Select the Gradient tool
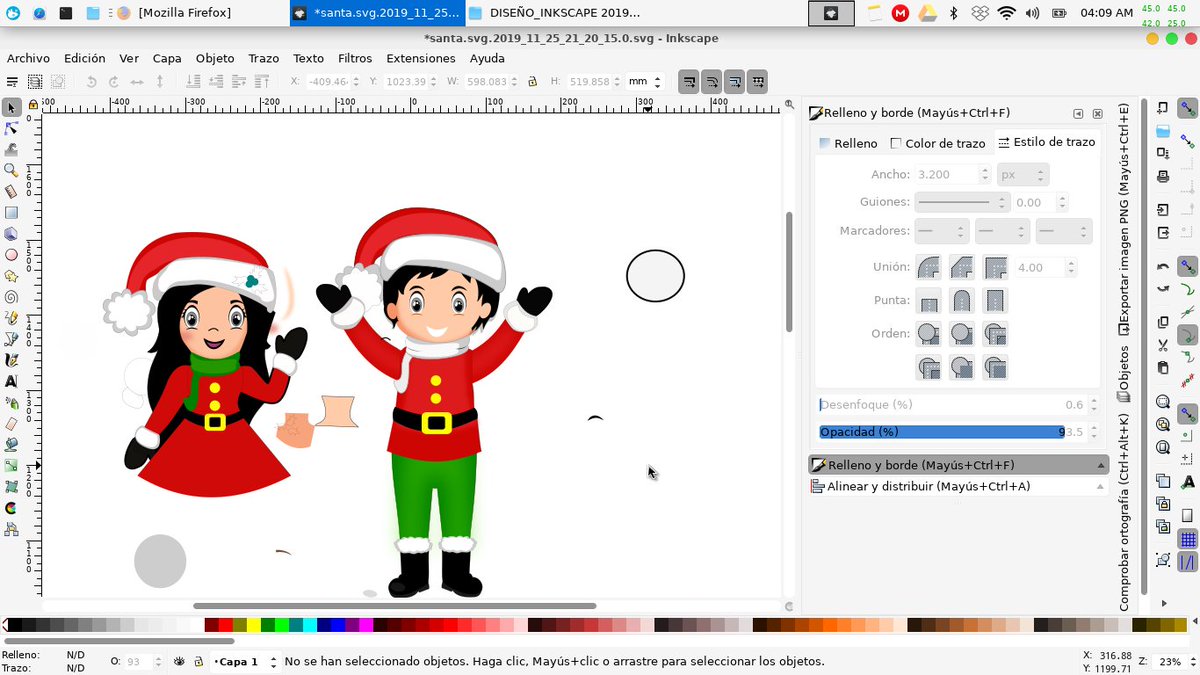The image size is (1200, 675). pos(11,465)
